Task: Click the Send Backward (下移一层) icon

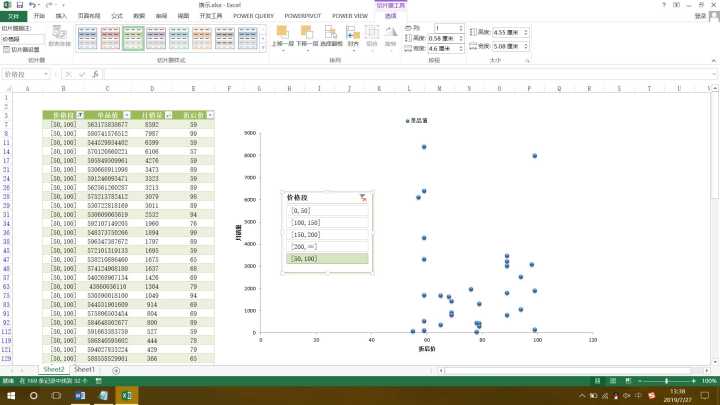Action: point(308,35)
